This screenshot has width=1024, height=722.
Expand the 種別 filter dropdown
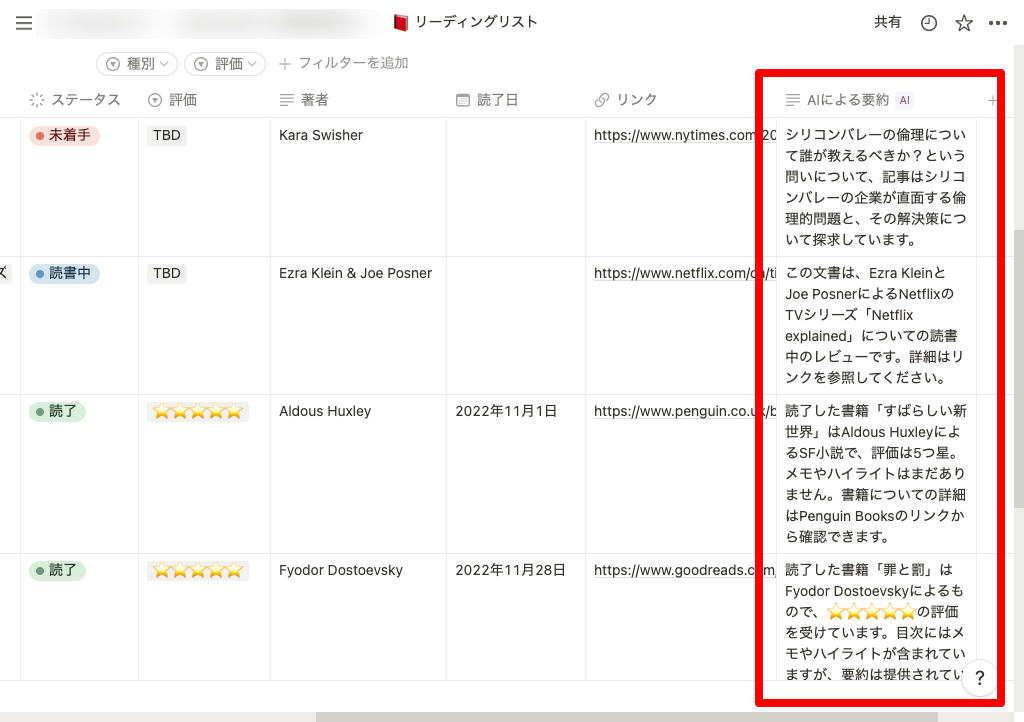137,64
